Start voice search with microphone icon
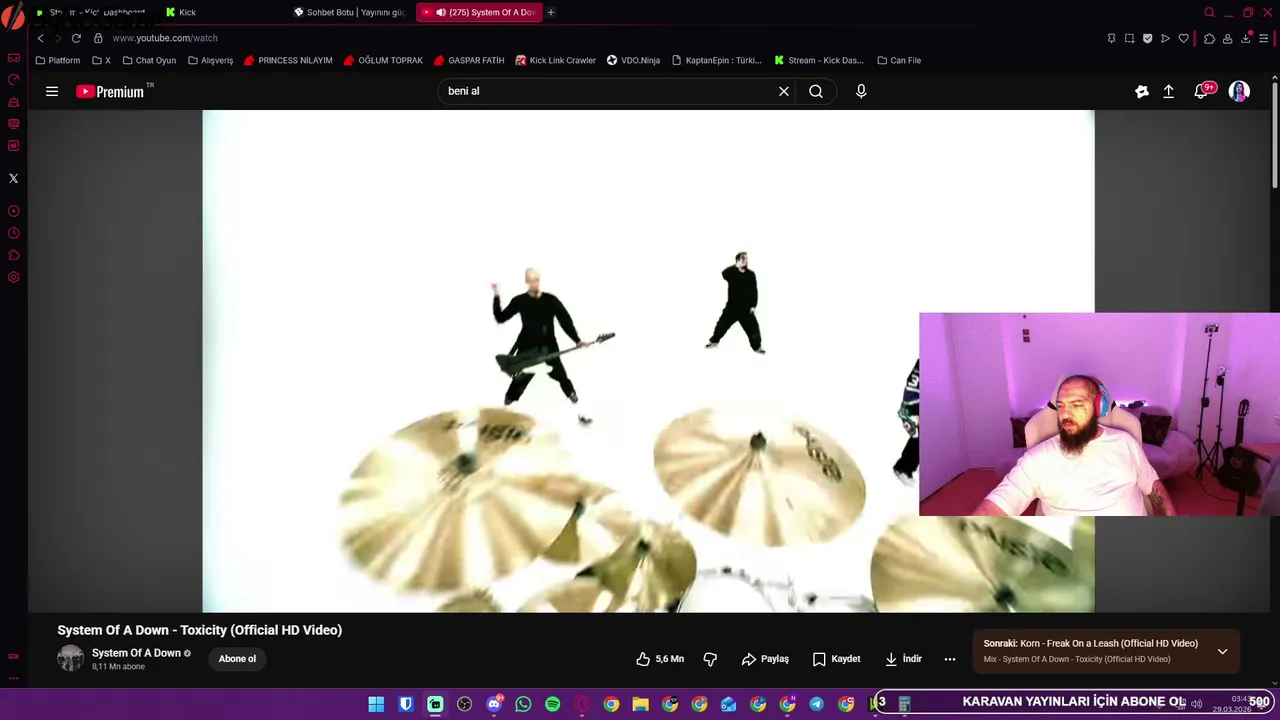The image size is (1280, 720). [x=861, y=91]
